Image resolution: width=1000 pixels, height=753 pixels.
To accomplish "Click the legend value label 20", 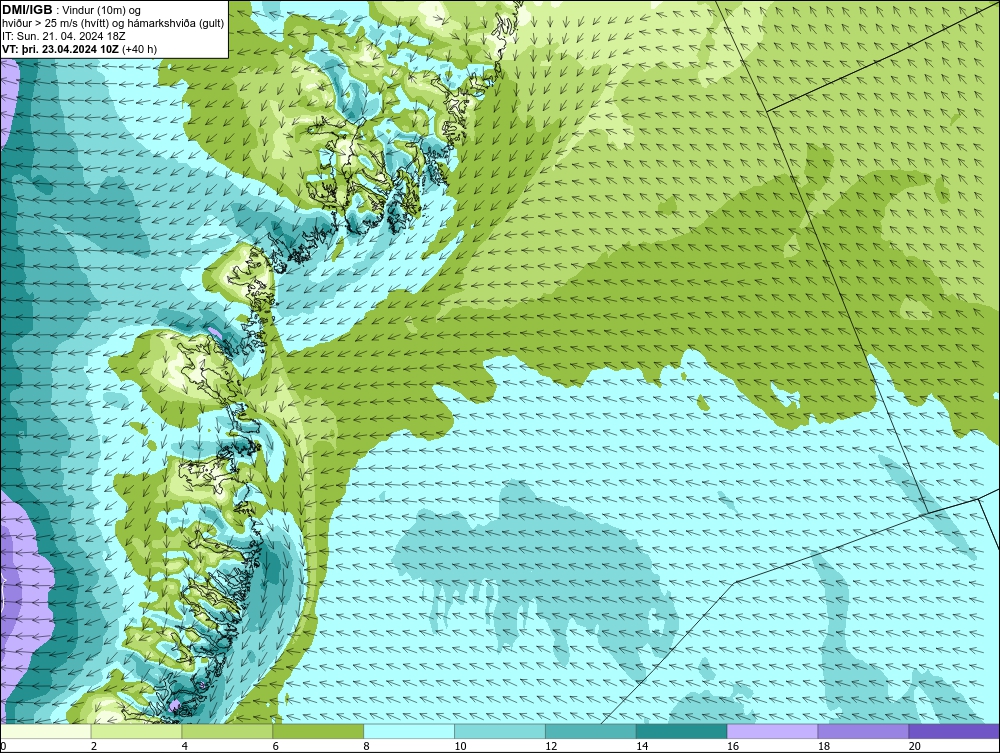I will [915, 746].
